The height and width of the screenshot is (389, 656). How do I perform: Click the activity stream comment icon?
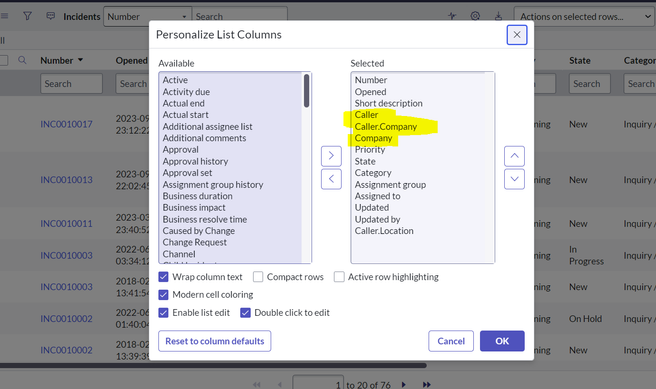51,16
